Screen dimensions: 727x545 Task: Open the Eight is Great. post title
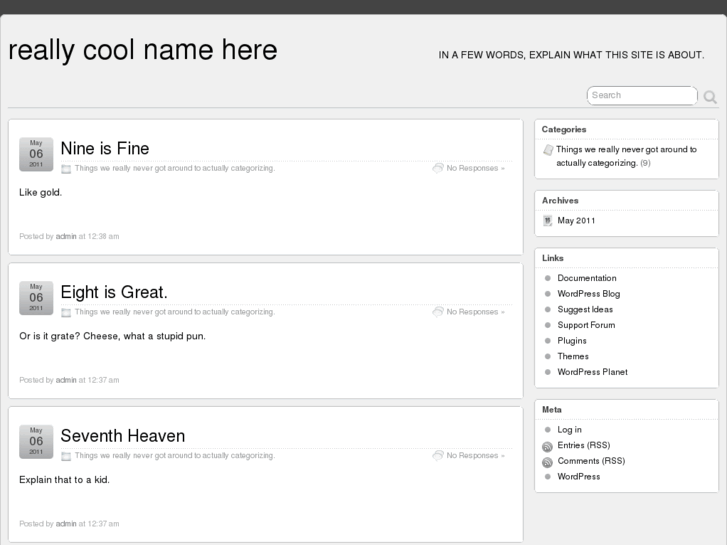pos(114,292)
